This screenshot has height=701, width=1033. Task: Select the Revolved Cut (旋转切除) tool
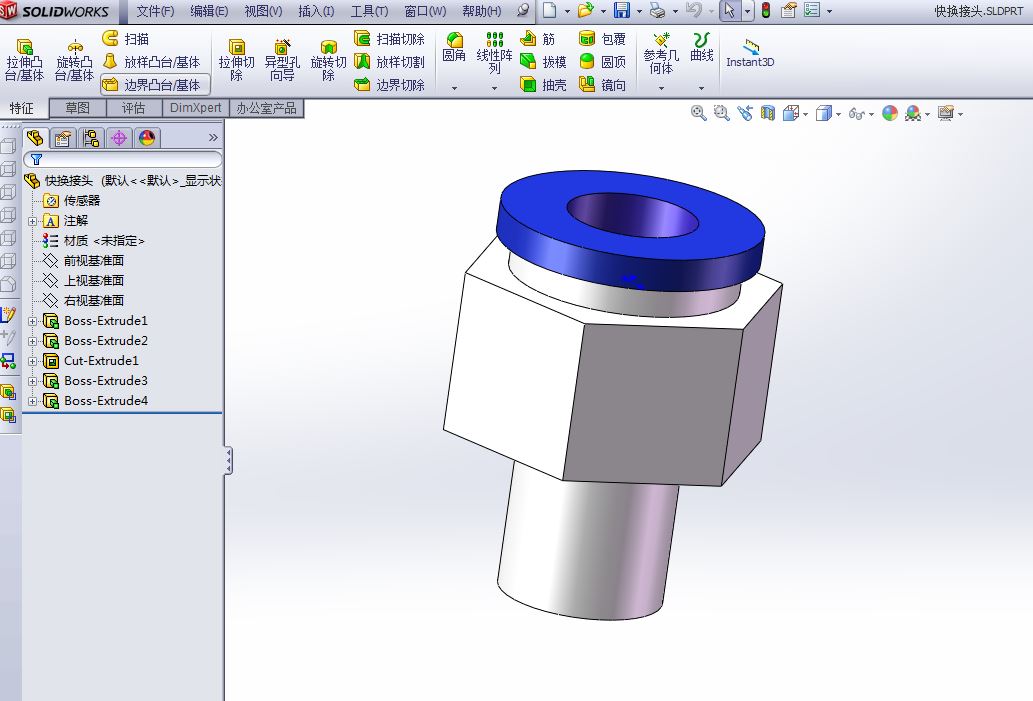(x=328, y=60)
